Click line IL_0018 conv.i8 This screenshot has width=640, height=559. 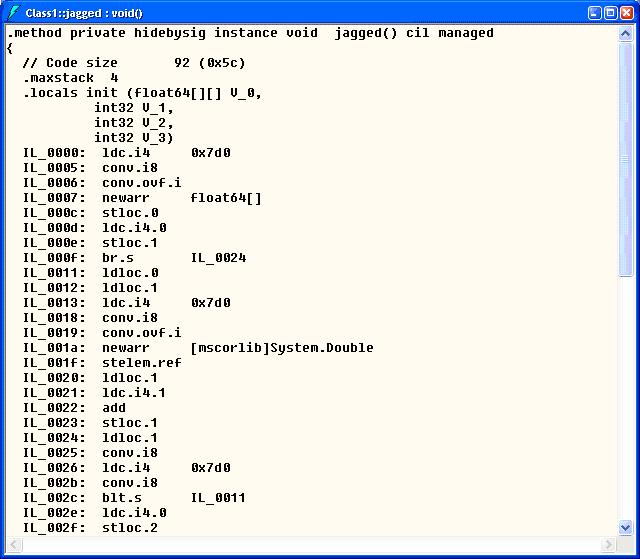point(90,318)
